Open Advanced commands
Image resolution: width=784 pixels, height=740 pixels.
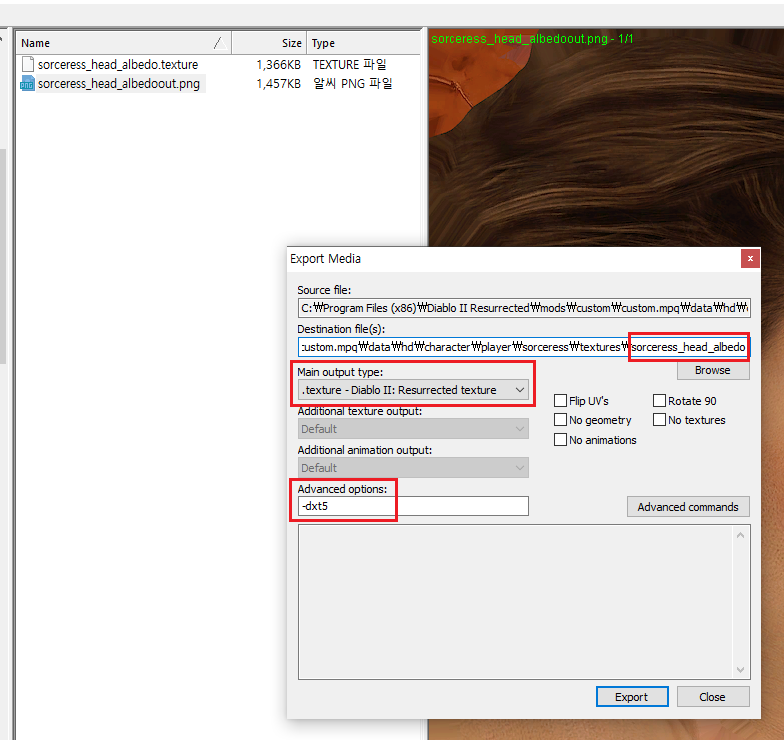pyautogui.click(x=688, y=507)
